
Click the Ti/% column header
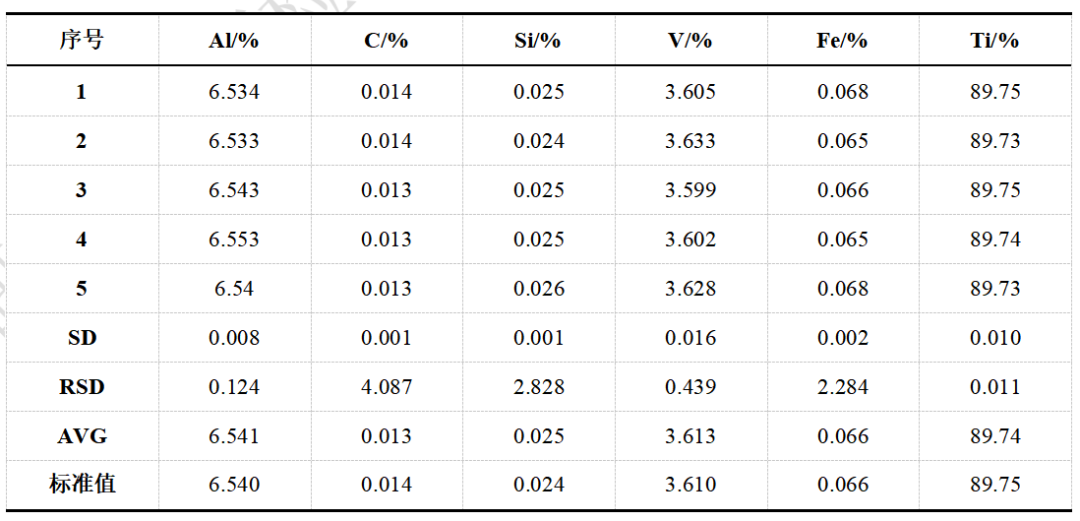click(x=994, y=41)
